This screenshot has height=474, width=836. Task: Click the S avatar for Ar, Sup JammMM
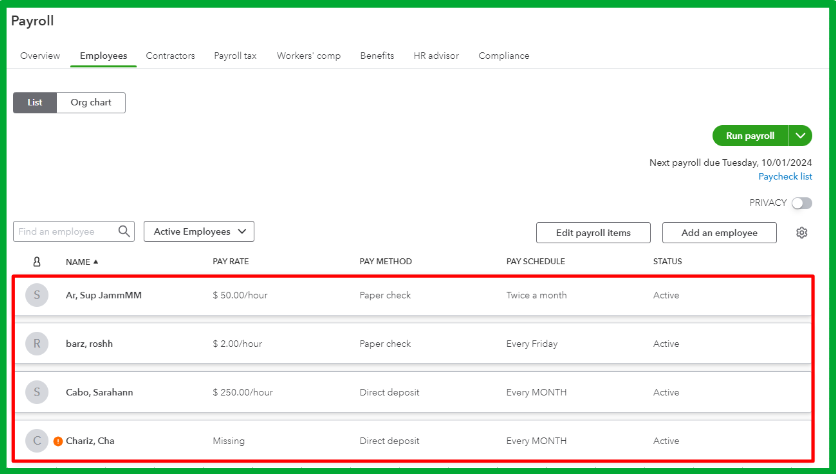[37, 295]
